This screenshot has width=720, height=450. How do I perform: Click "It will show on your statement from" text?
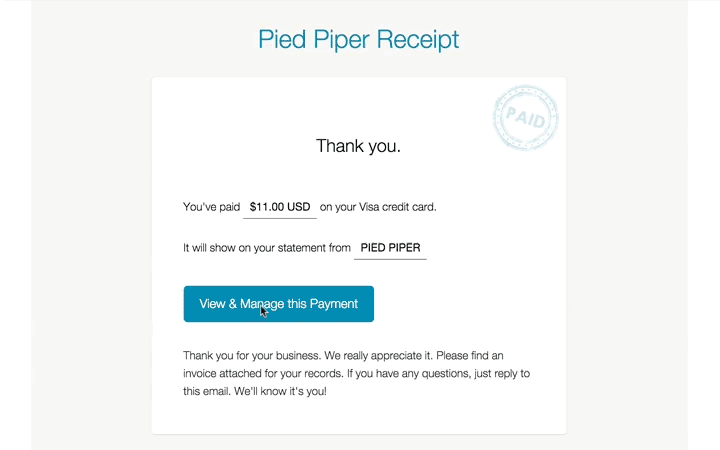point(267,248)
